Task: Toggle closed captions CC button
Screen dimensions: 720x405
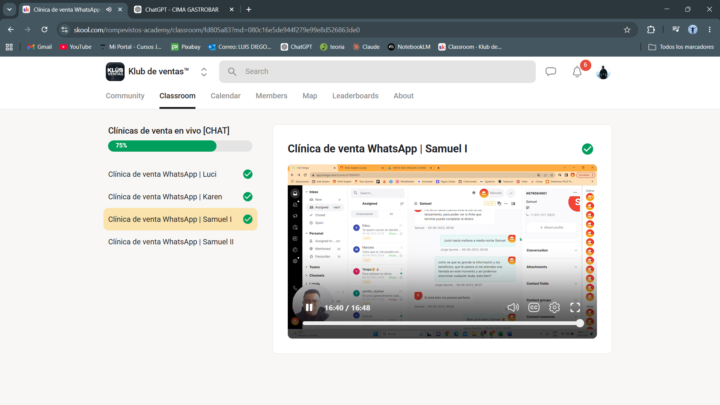Action: [534, 307]
